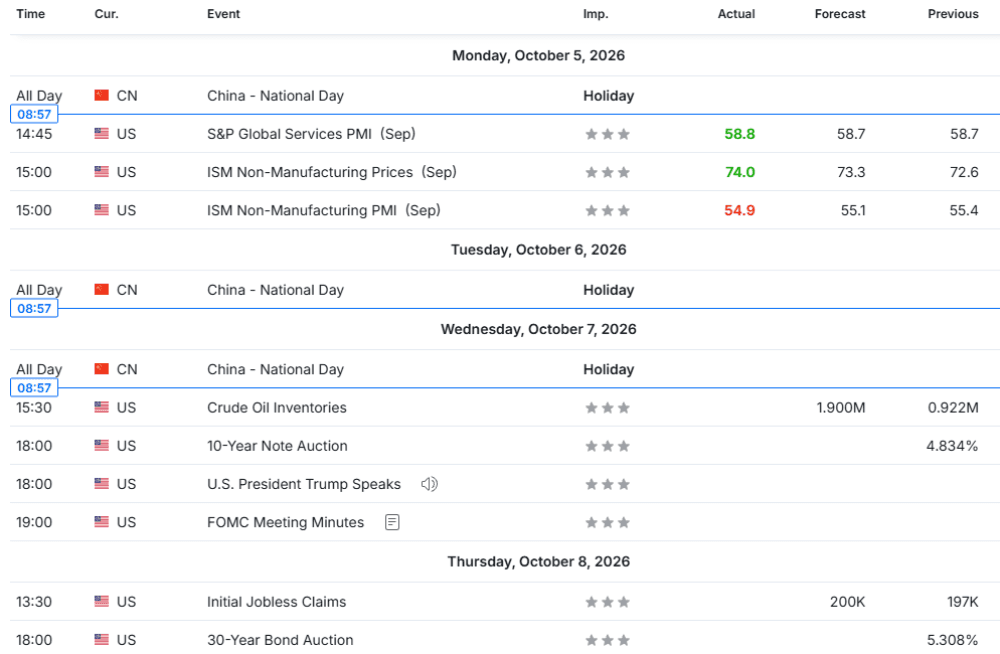
Task: Click importance stars for Crude Oil Inventories
Action: pos(608,408)
